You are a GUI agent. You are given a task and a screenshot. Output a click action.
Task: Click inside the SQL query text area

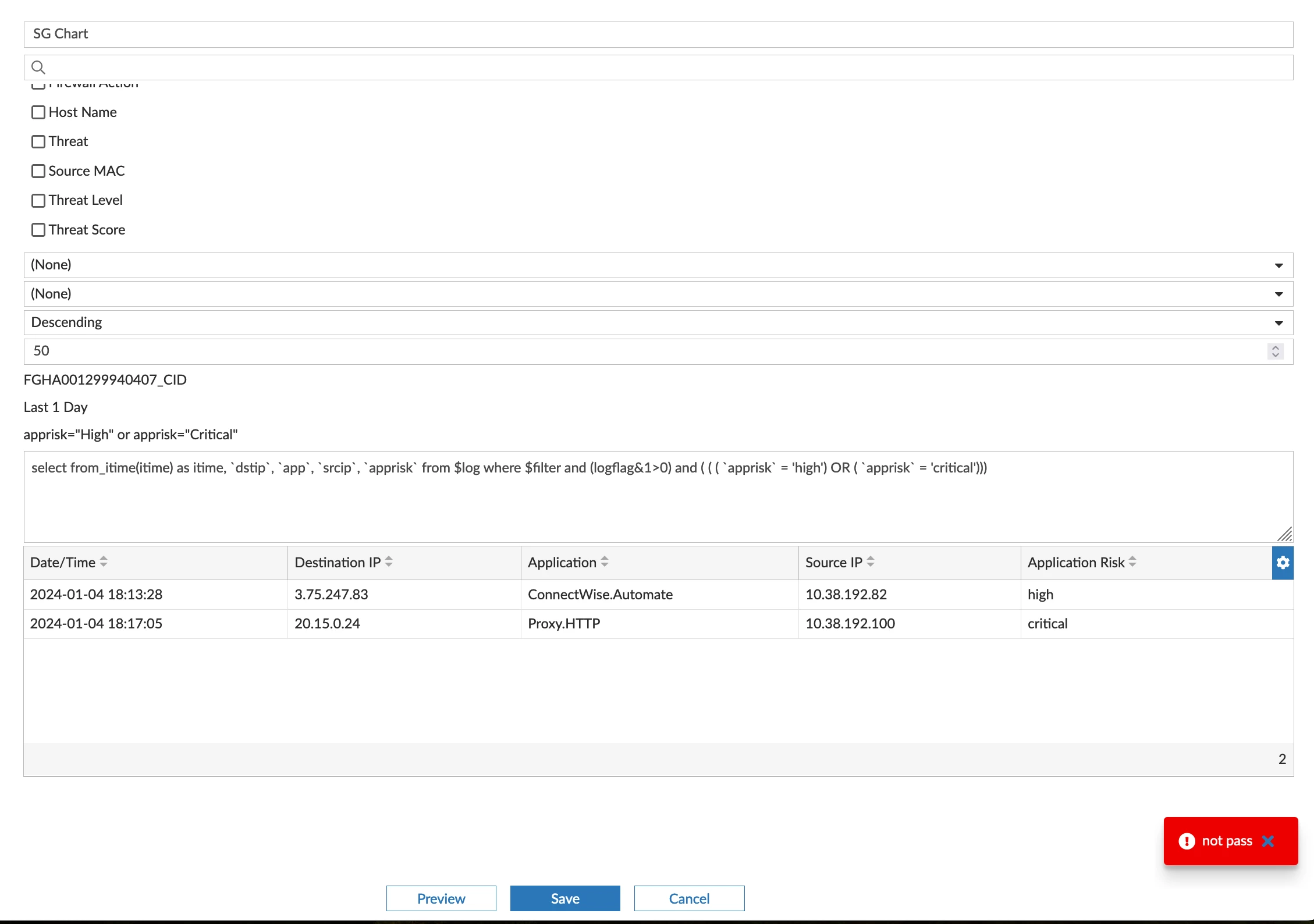coord(658,497)
